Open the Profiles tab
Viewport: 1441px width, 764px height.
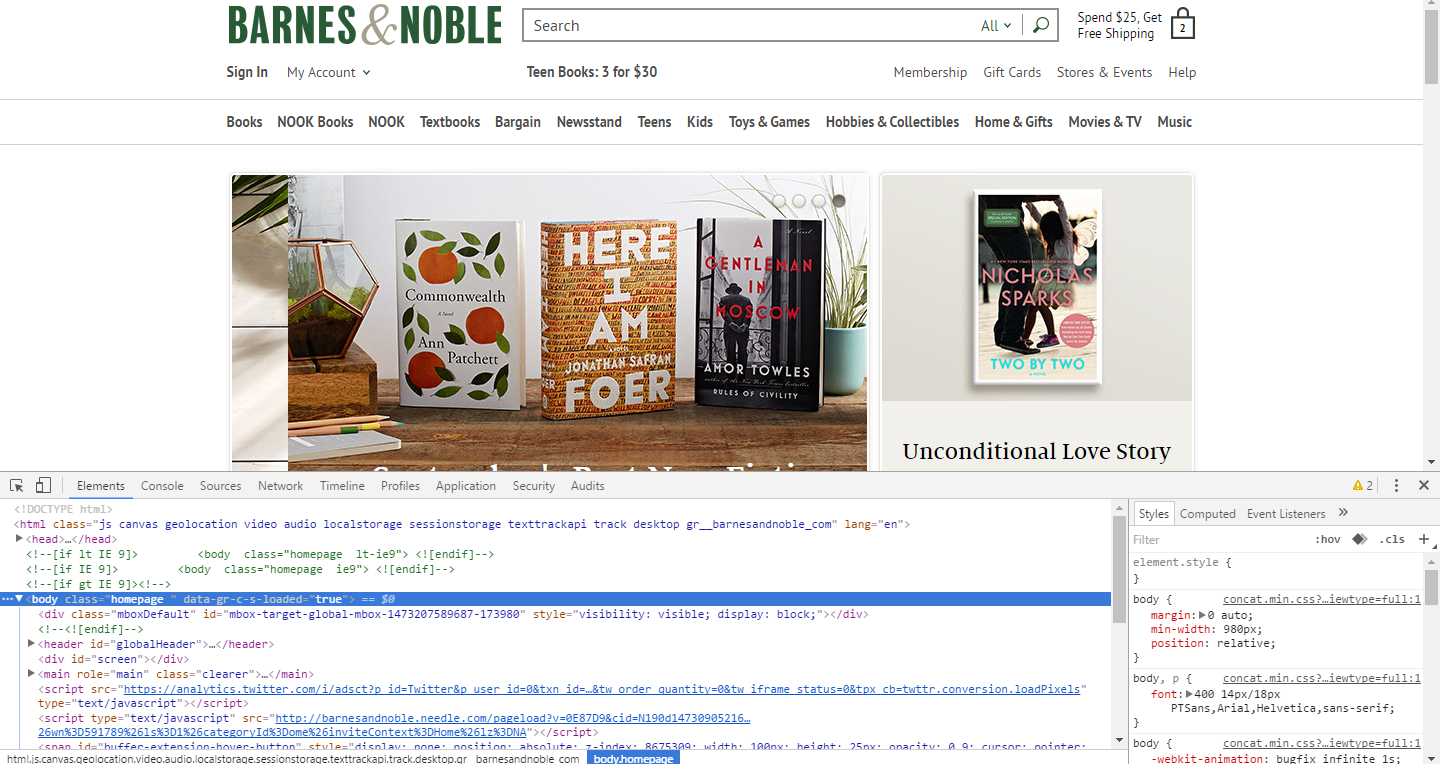click(400, 485)
